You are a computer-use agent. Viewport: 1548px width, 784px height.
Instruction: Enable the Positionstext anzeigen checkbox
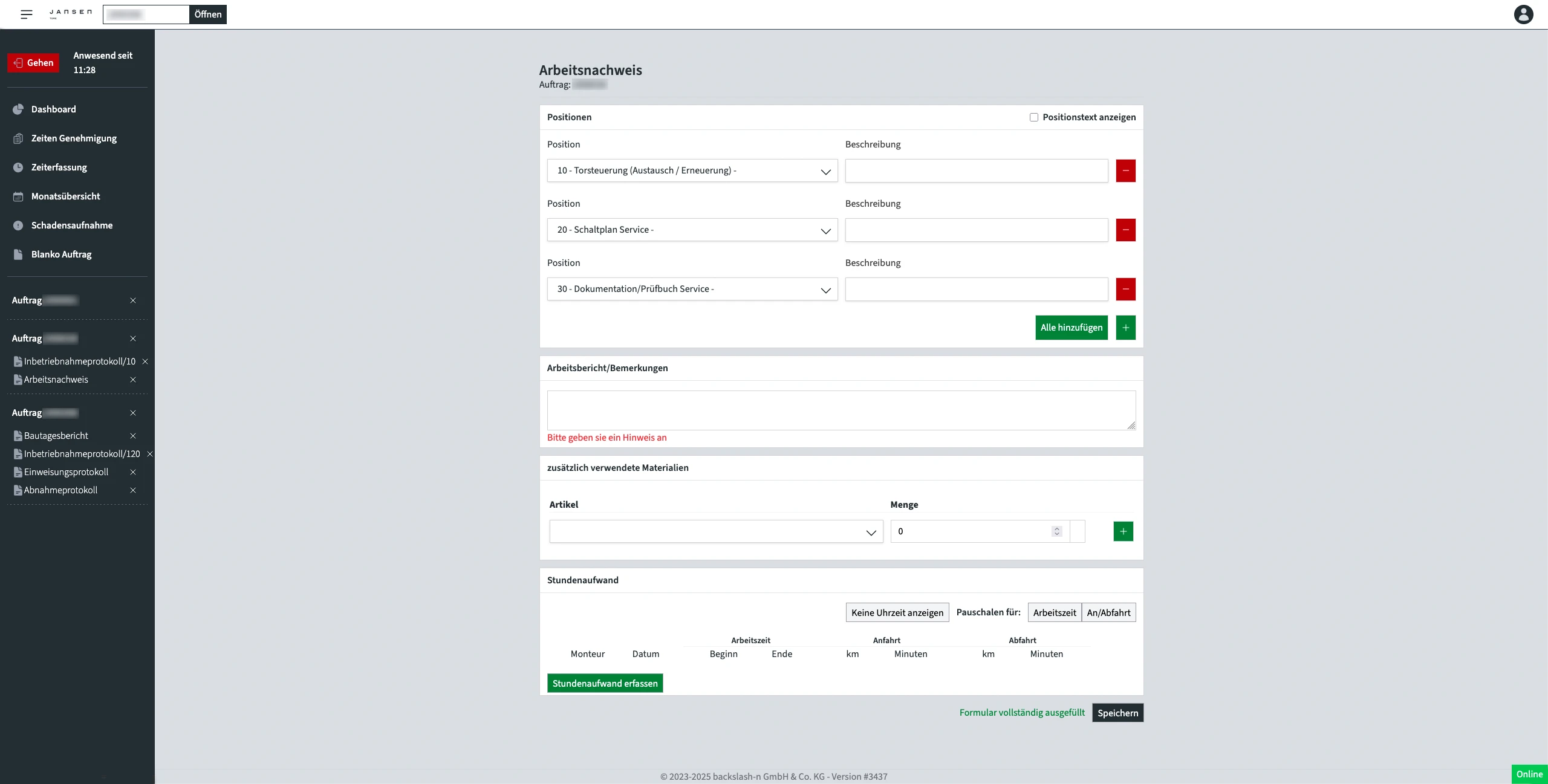click(x=1034, y=117)
